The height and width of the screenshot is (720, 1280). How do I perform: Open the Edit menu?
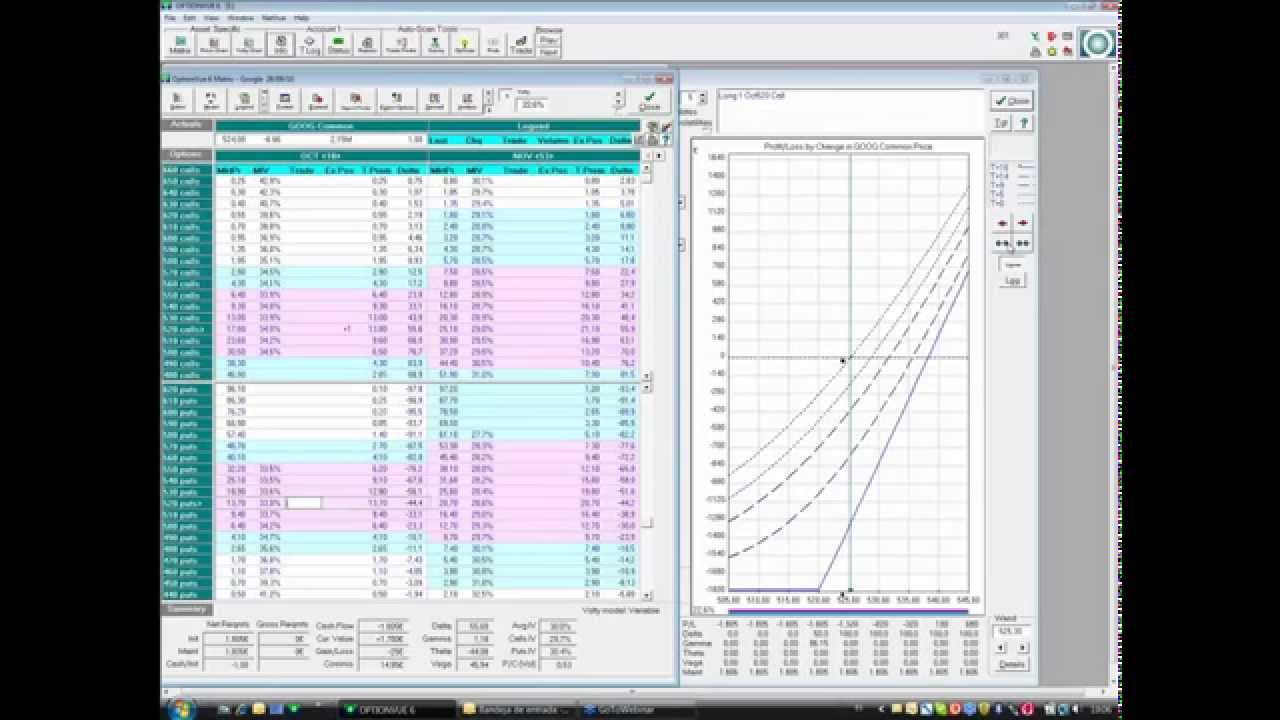[x=189, y=18]
